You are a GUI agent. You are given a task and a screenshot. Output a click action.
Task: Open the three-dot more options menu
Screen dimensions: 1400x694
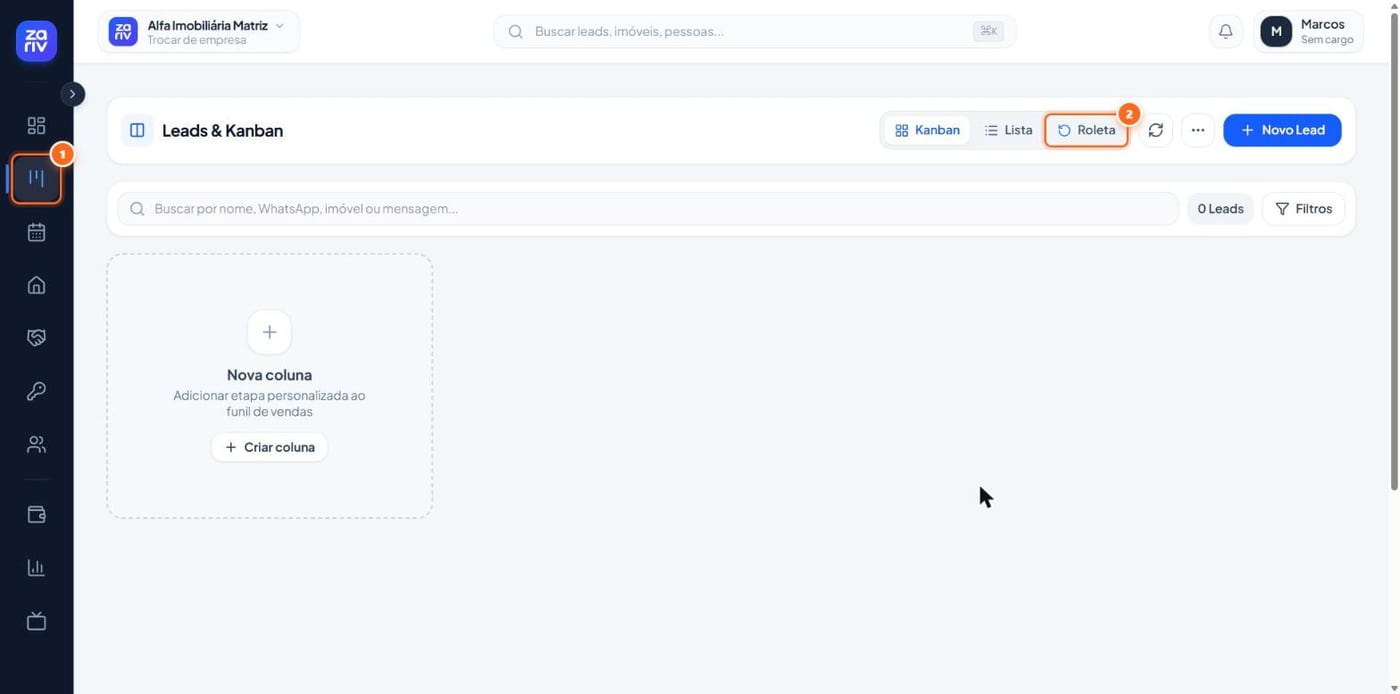coord(1198,130)
